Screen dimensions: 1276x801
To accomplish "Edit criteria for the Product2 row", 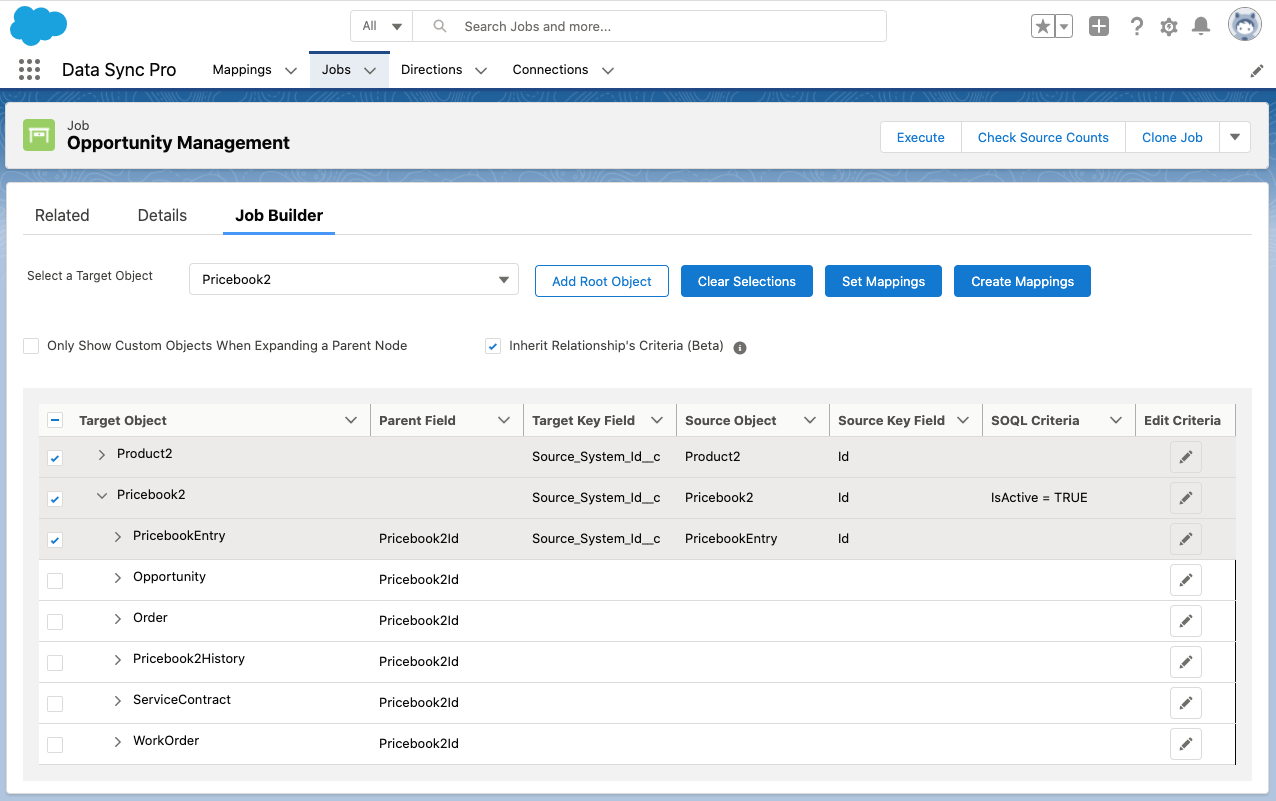I will click(x=1186, y=457).
